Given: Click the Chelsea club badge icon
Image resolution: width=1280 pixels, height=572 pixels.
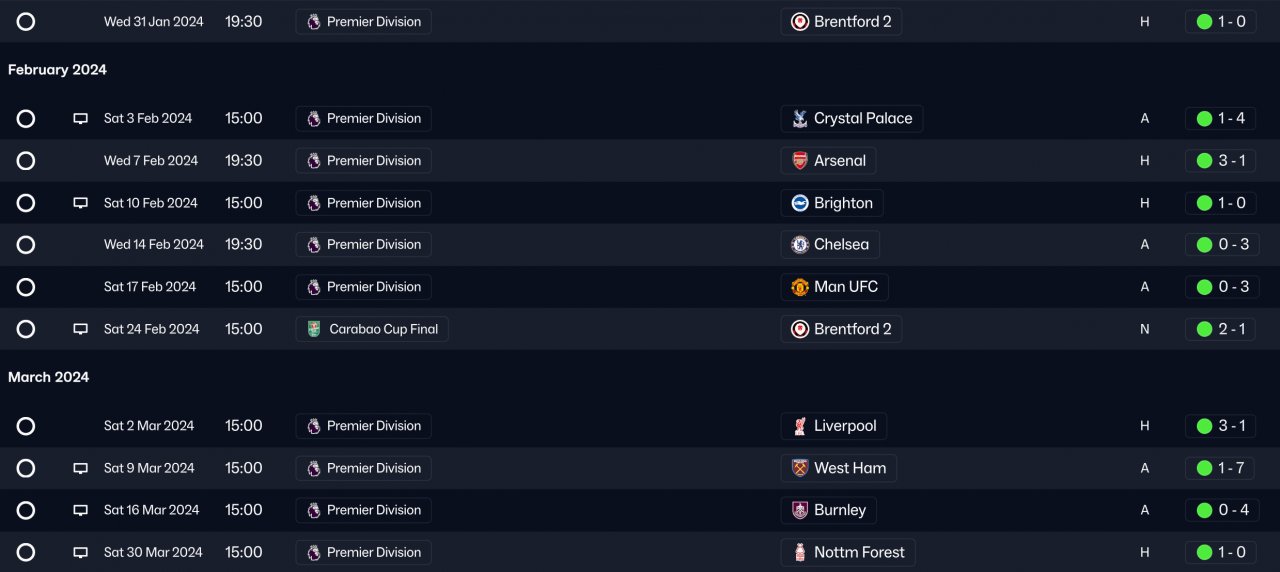Looking at the screenshot, I should pyautogui.click(x=800, y=245).
